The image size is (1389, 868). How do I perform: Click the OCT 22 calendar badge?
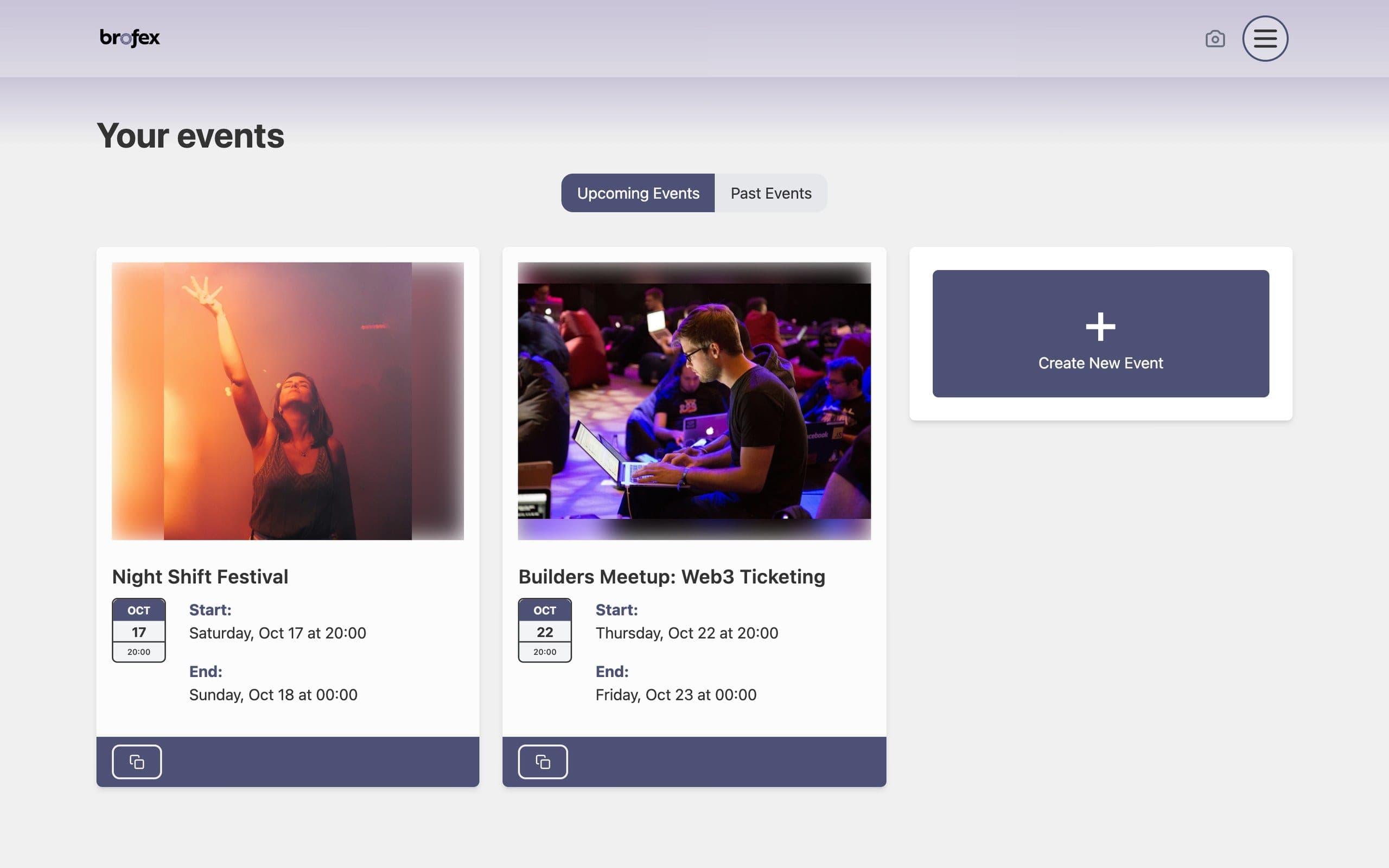point(545,630)
